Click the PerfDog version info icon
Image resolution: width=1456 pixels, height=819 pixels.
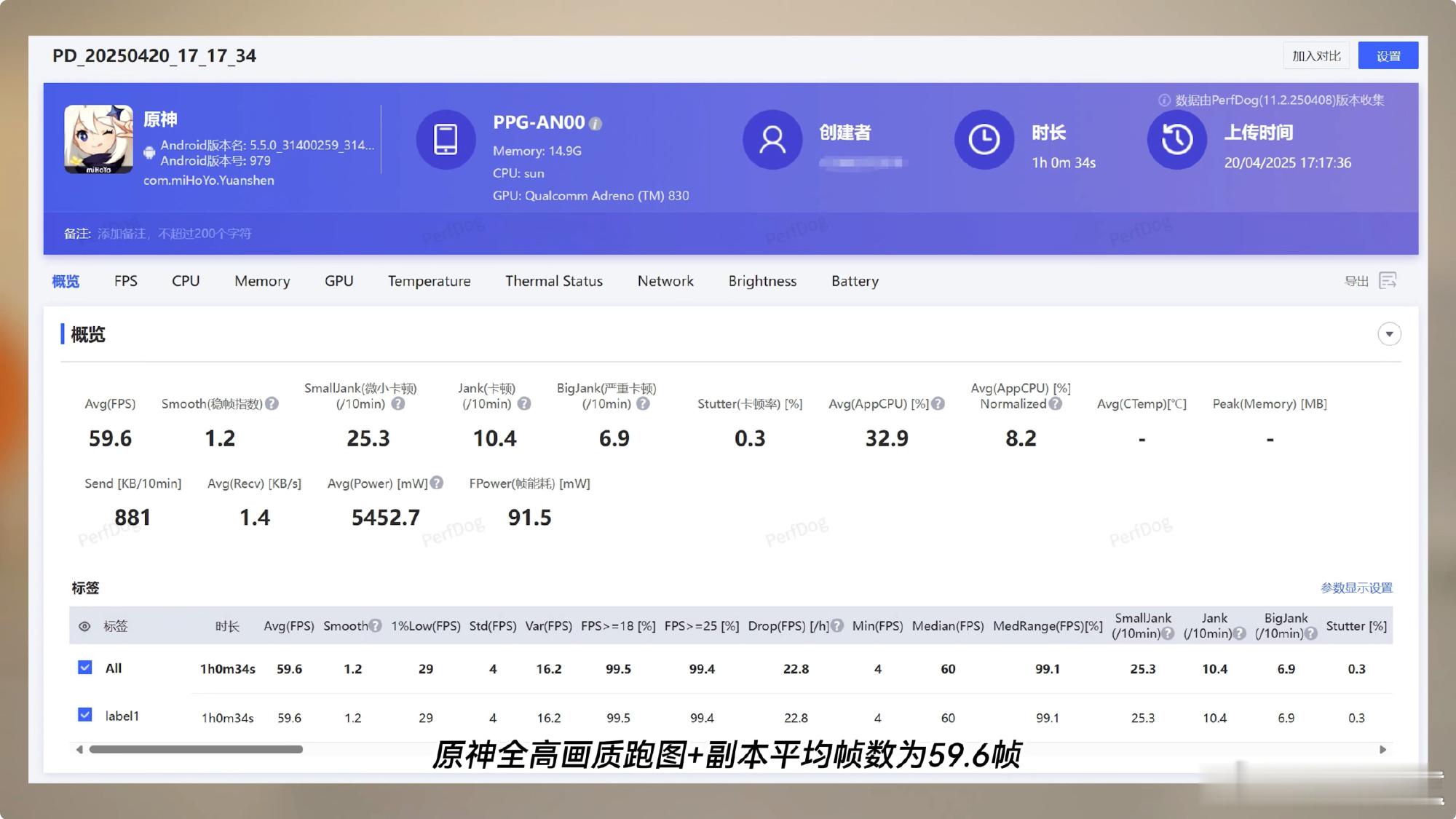[x=1164, y=100]
